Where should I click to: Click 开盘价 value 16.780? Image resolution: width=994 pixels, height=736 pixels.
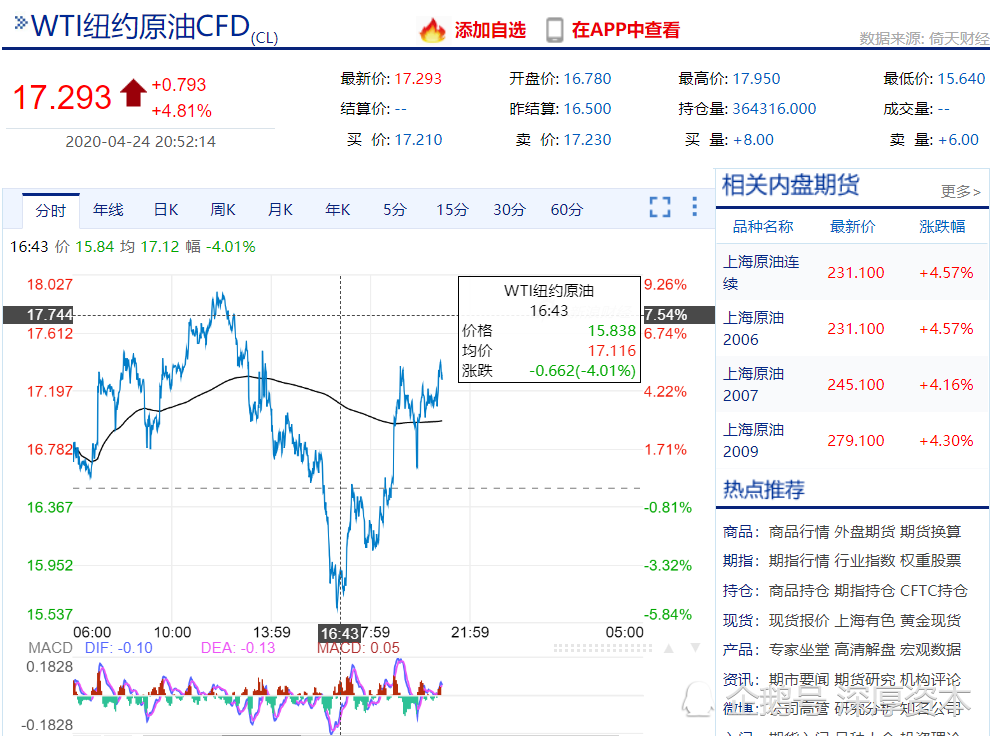tap(587, 79)
